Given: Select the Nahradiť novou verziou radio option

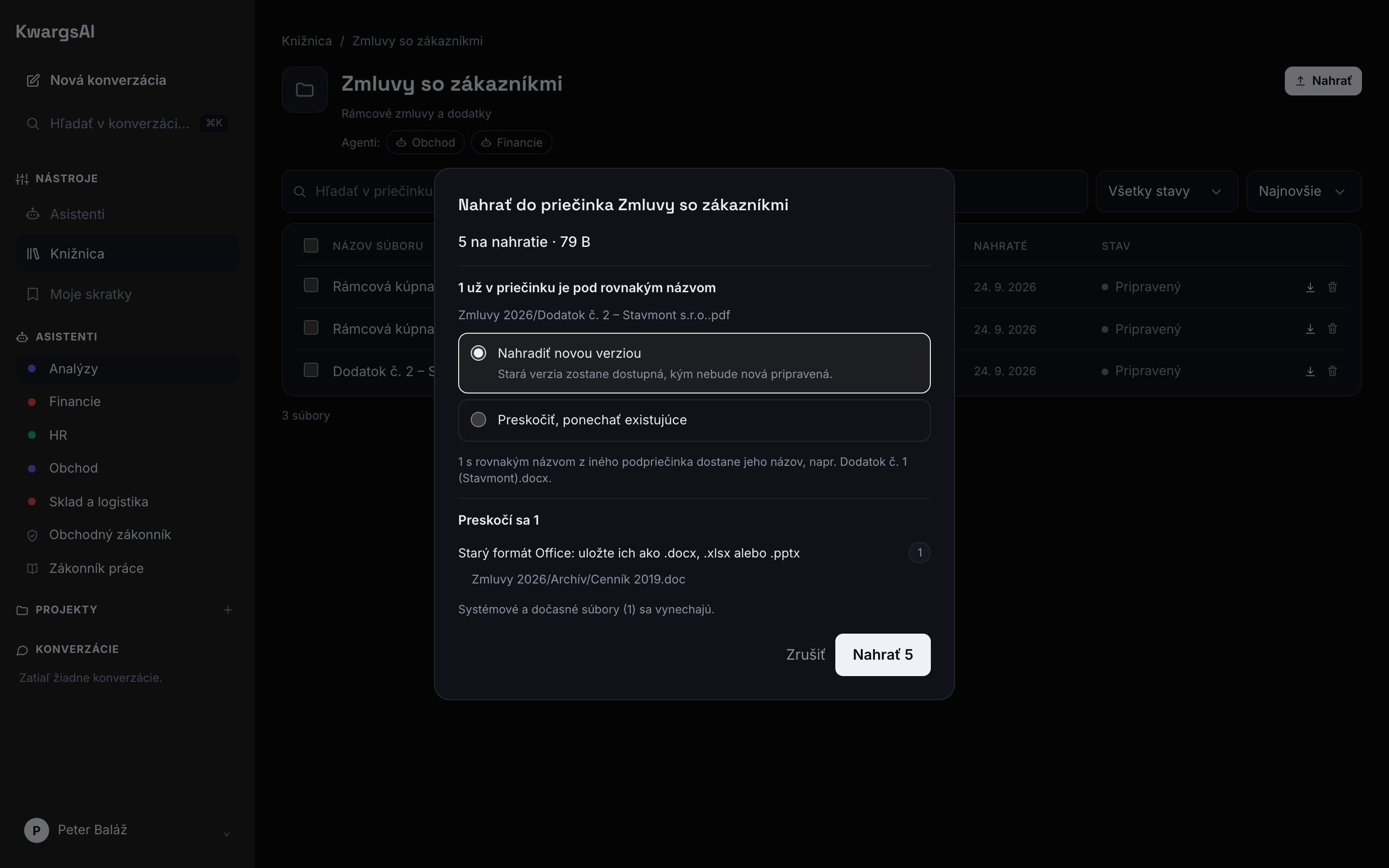Looking at the screenshot, I should [x=694, y=363].
